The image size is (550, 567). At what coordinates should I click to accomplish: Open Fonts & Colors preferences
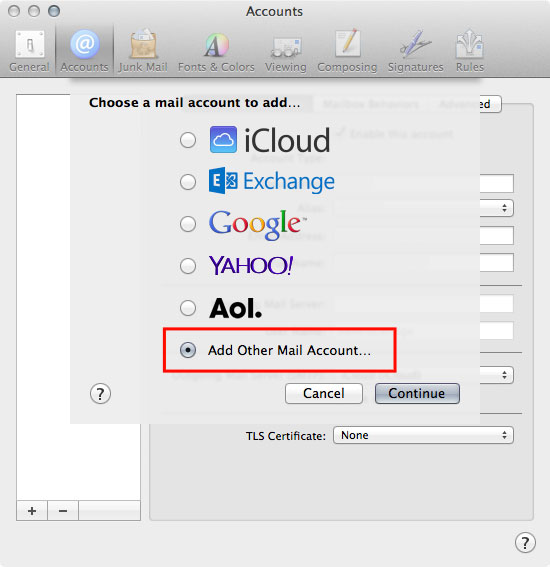pos(216,51)
